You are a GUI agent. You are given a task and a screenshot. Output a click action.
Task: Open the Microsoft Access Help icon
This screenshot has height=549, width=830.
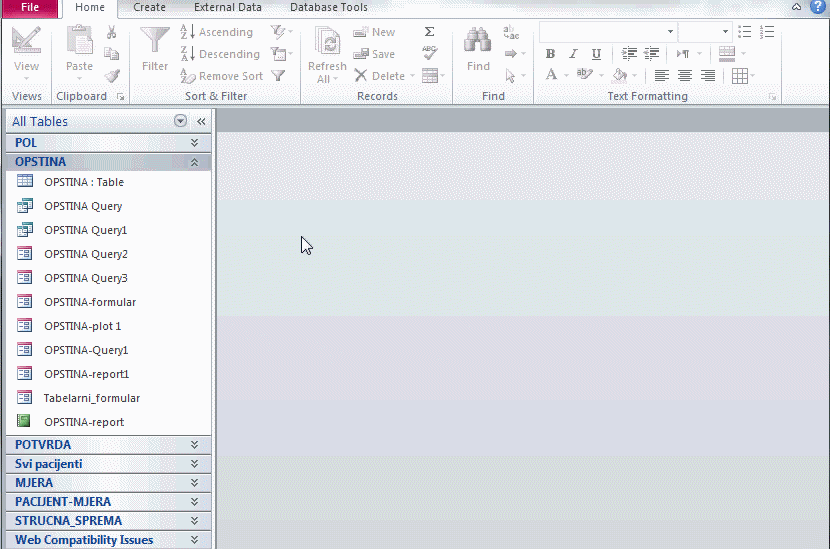point(817,7)
